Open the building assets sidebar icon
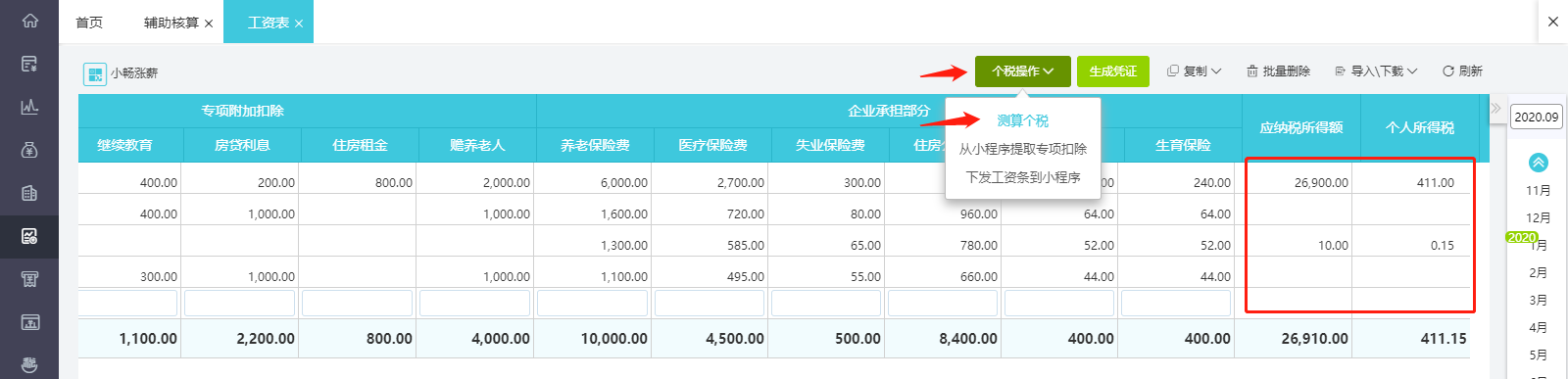 [29, 193]
